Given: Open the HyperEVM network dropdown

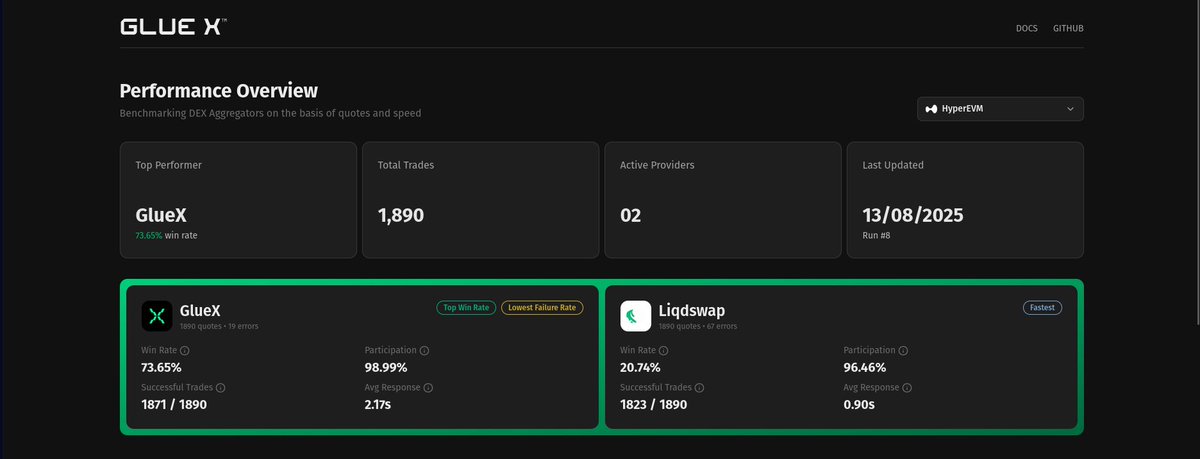Looking at the screenshot, I should click(x=1000, y=108).
